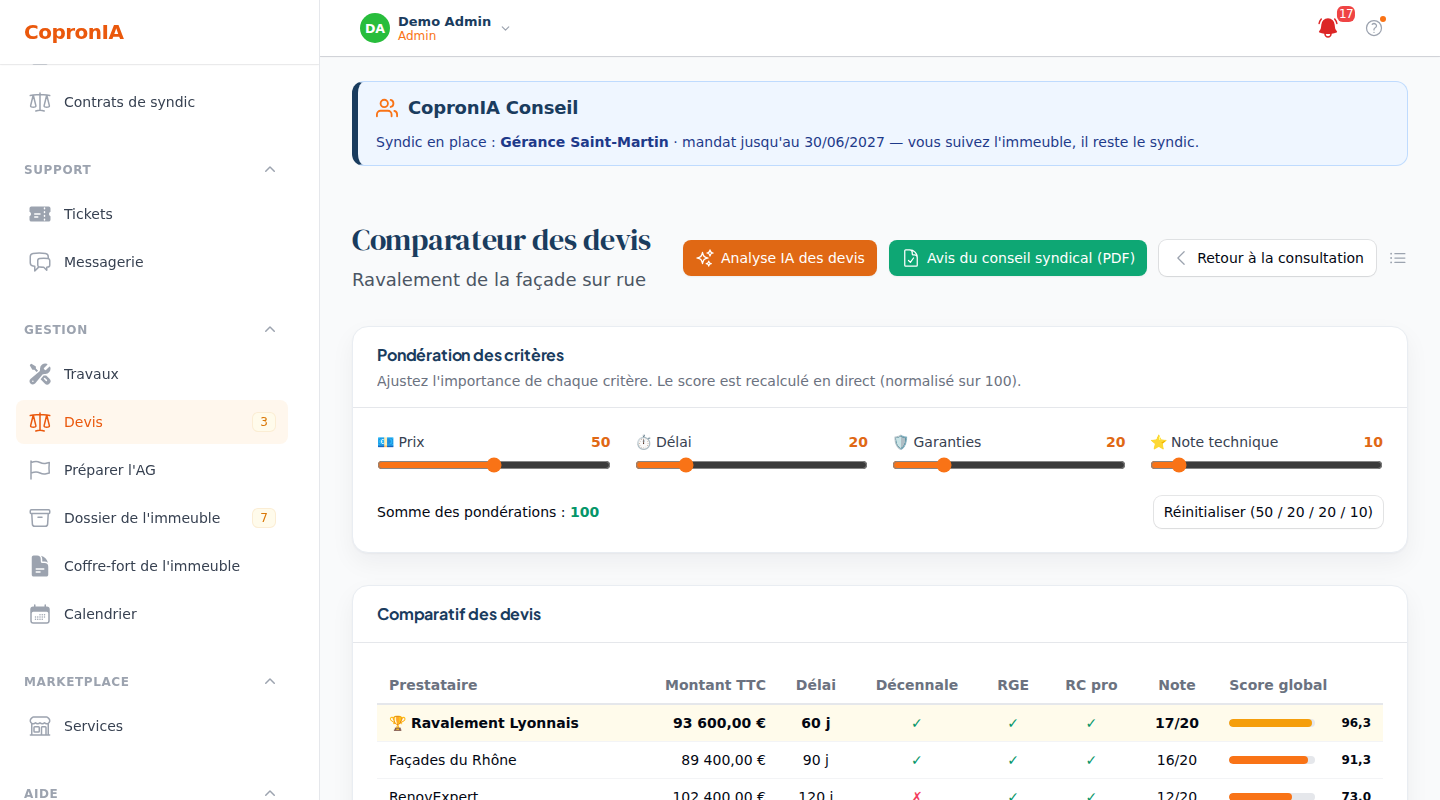Collapse the AIDE sidebar section

tap(270, 793)
